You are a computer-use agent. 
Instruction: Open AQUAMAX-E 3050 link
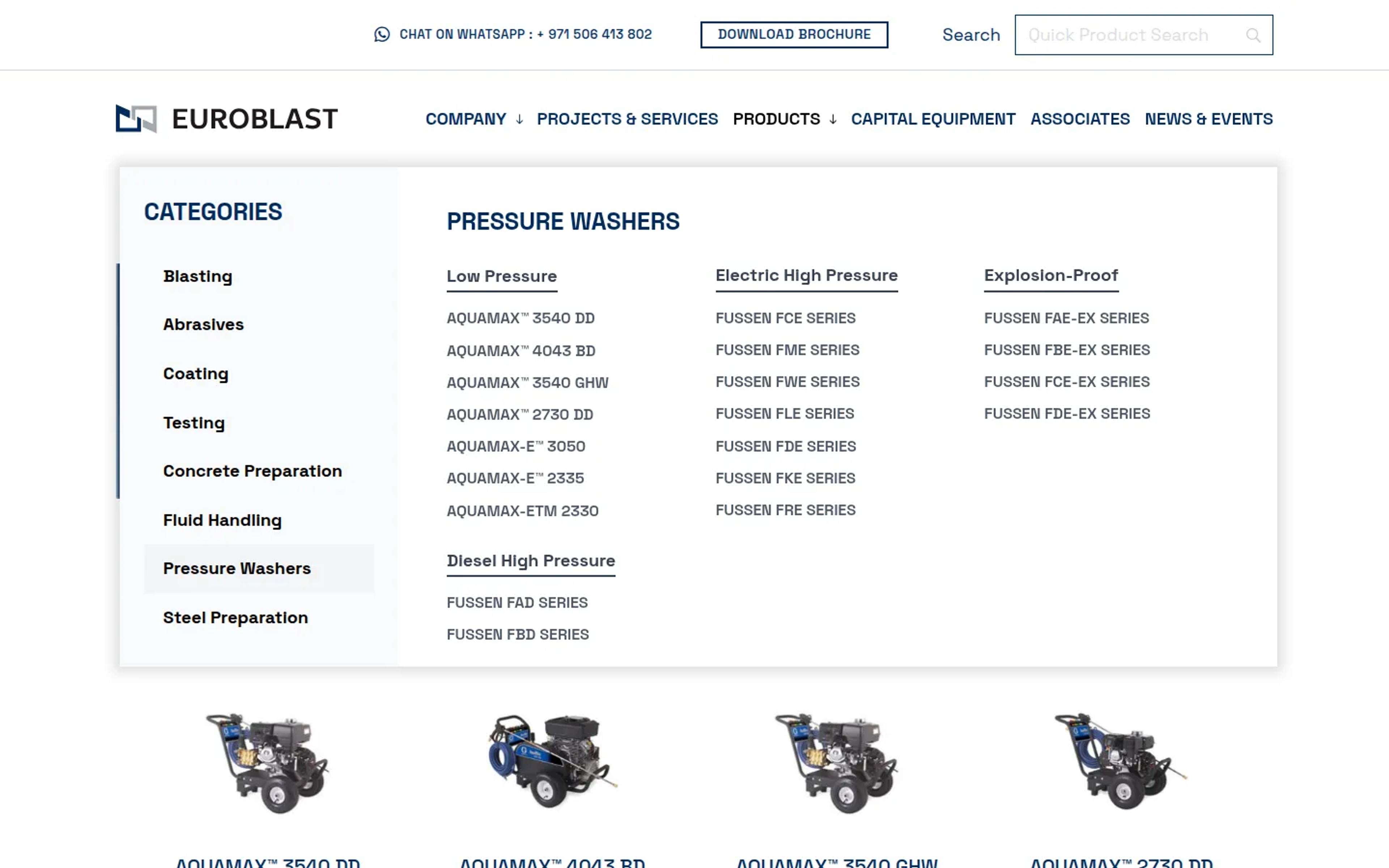[516, 446]
